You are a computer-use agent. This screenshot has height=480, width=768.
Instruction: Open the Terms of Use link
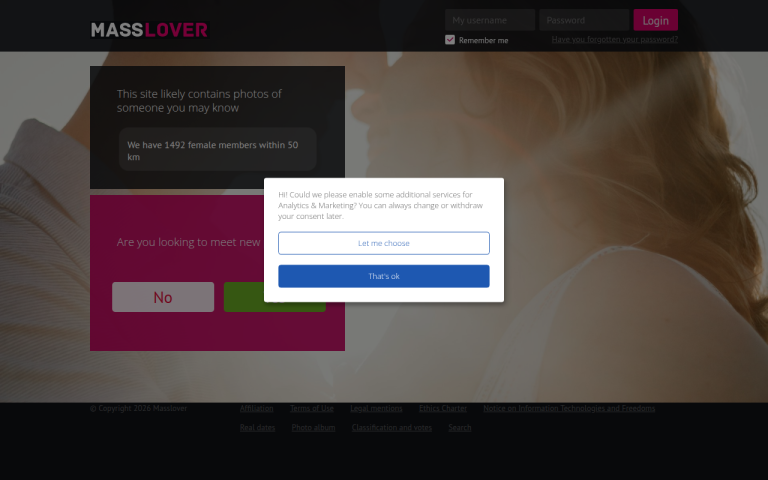(x=312, y=408)
